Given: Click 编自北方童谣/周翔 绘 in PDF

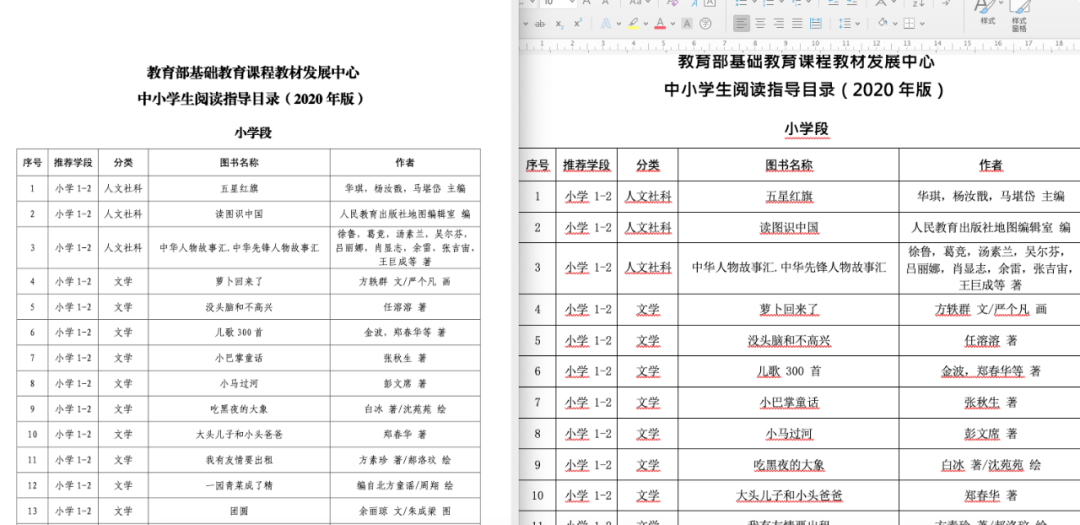Looking at the screenshot, I should (x=405, y=485).
